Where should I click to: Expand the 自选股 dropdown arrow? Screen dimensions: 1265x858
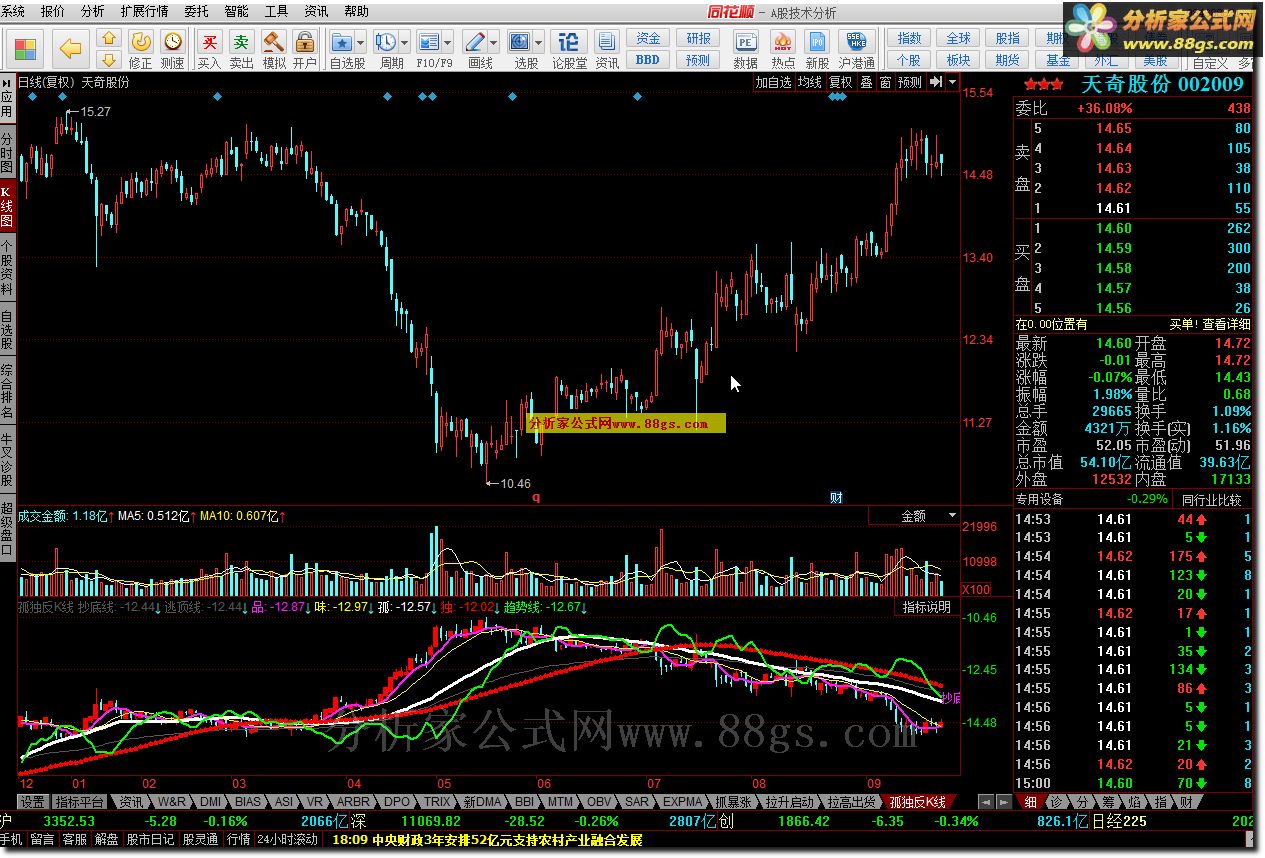coord(361,43)
